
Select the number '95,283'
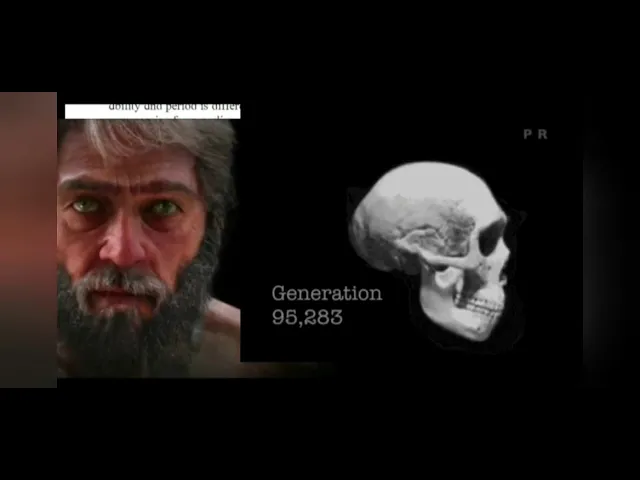pyautogui.click(x=307, y=317)
